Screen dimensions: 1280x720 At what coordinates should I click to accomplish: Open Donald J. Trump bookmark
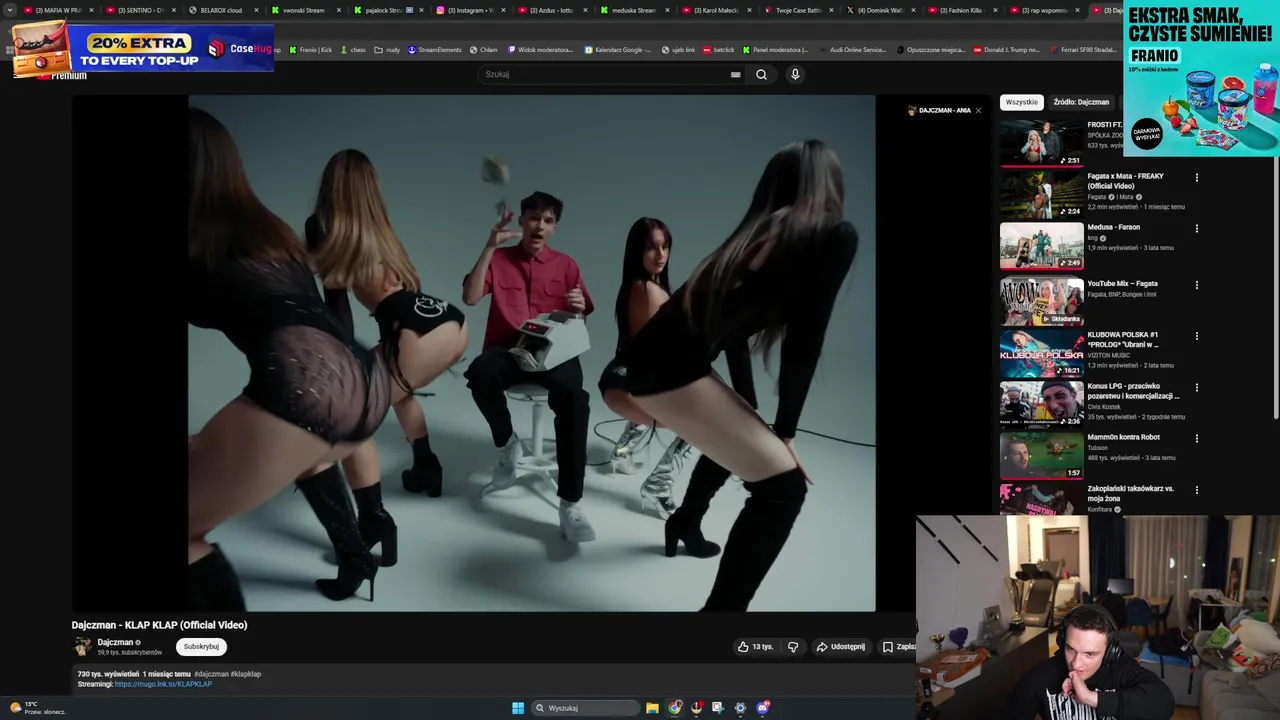pyautogui.click(x=1007, y=50)
